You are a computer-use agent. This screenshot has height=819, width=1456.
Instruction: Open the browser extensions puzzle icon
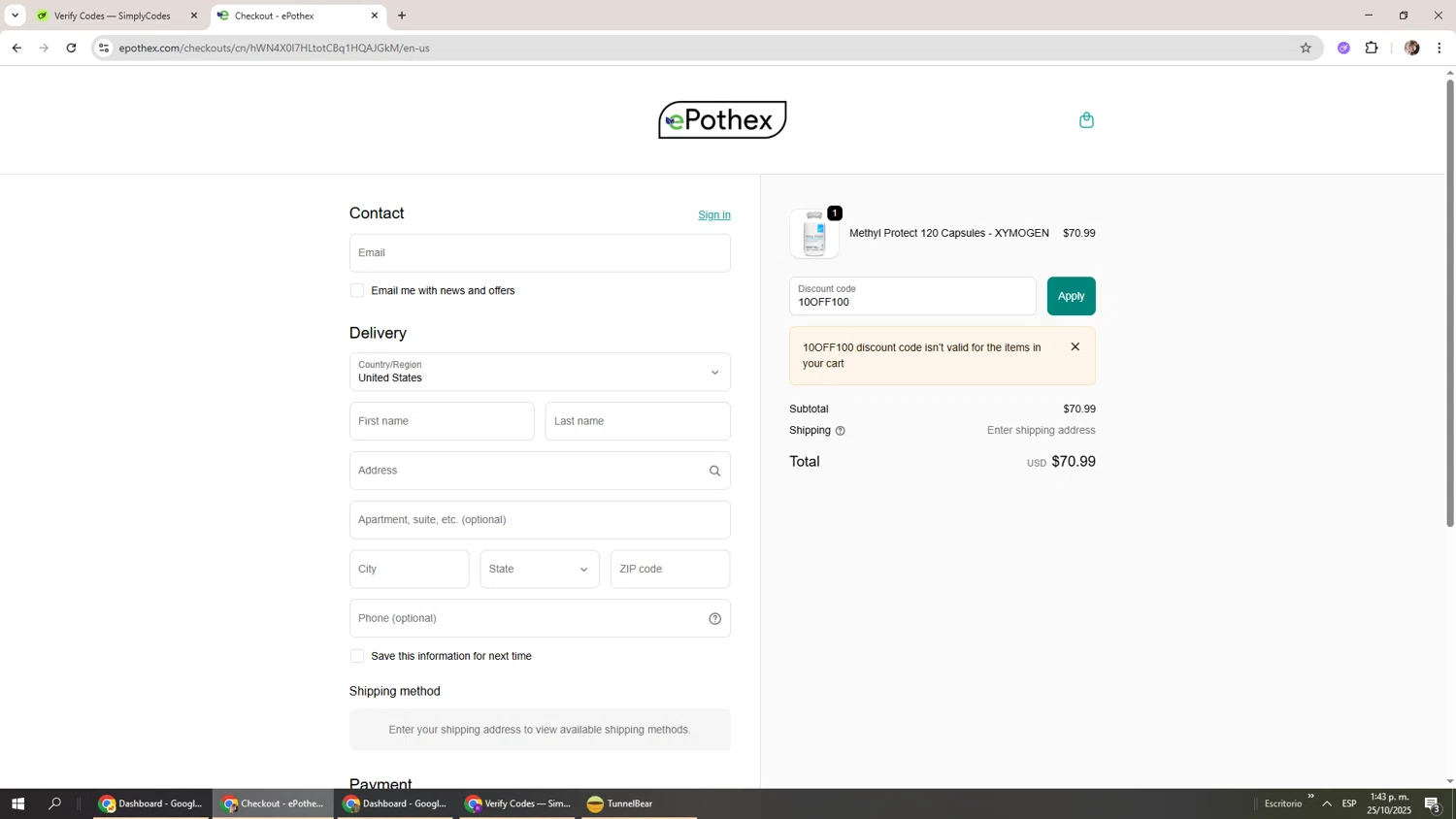pyautogui.click(x=1372, y=48)
